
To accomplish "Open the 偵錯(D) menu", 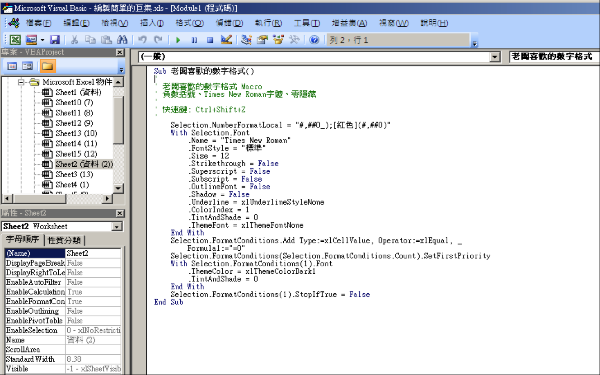I will [229, 23].
